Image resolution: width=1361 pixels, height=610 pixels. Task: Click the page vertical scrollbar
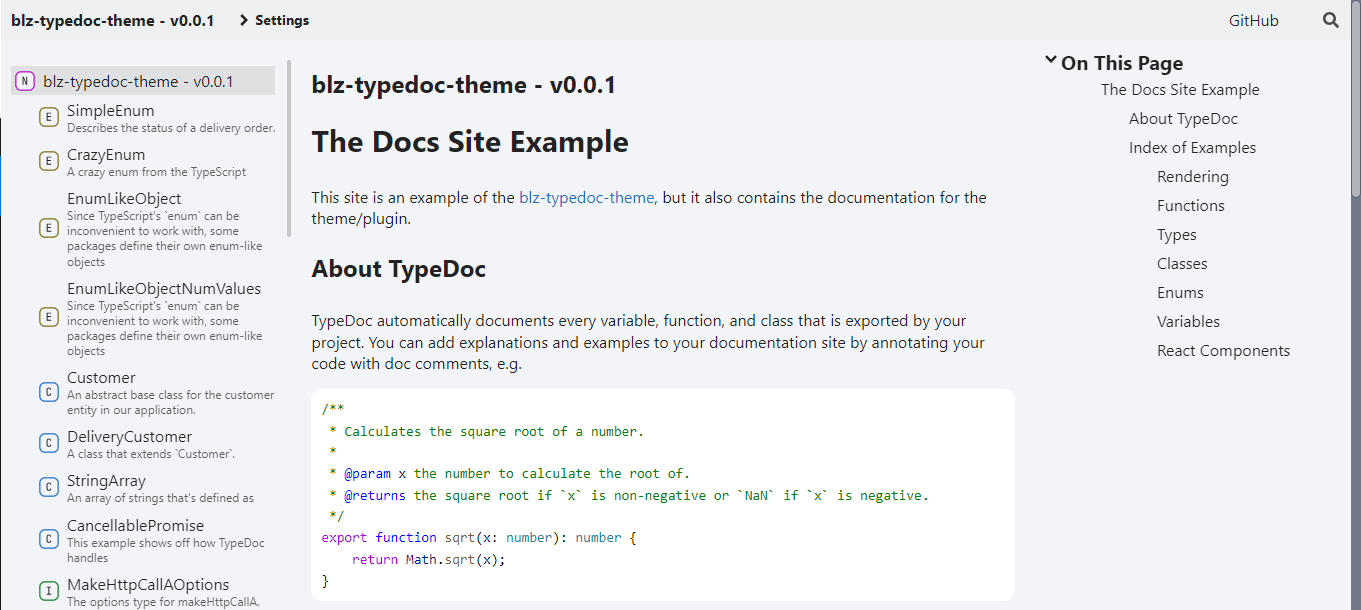coord(1356,100)
